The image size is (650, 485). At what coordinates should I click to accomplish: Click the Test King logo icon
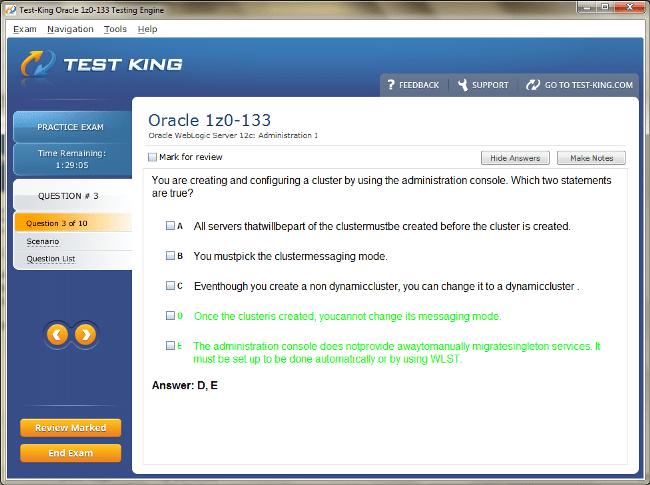pos(38,63)
